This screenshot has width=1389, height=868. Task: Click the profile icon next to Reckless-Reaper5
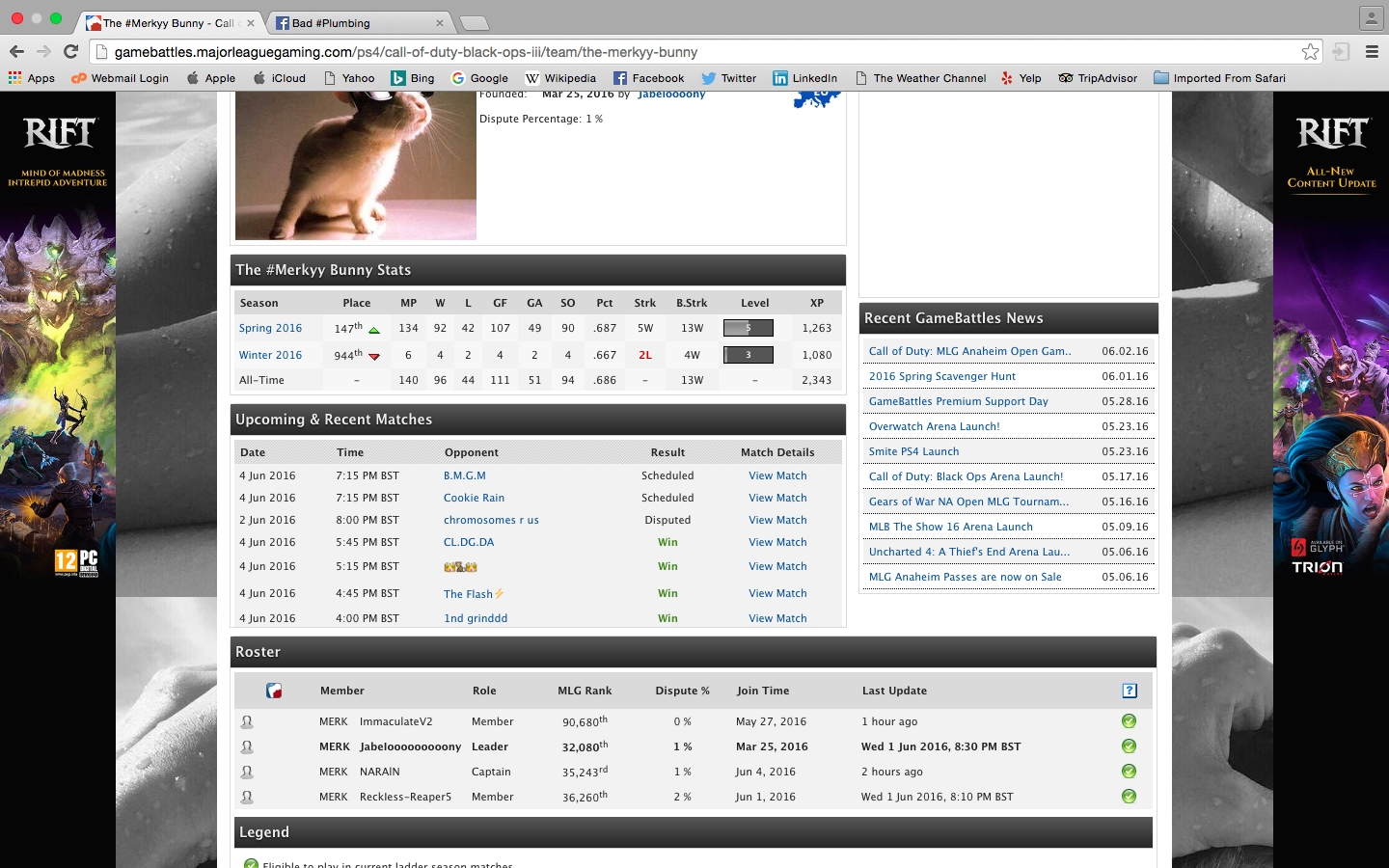[247, 797]
